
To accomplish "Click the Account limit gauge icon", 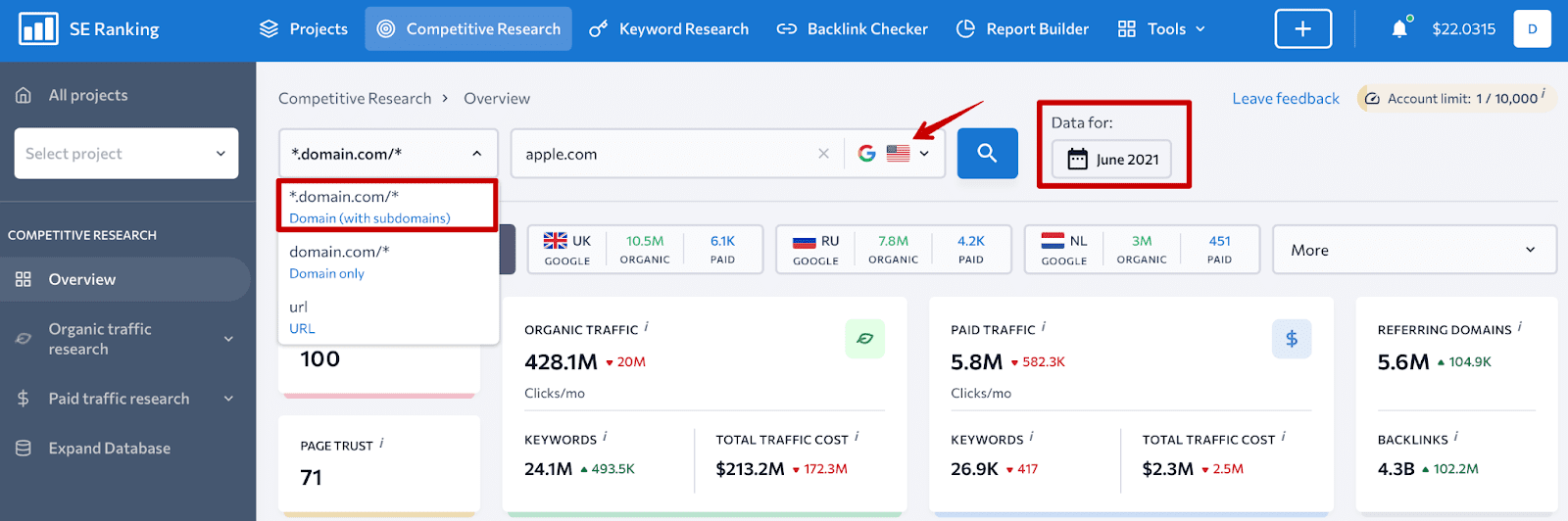I will (1372, 99).
